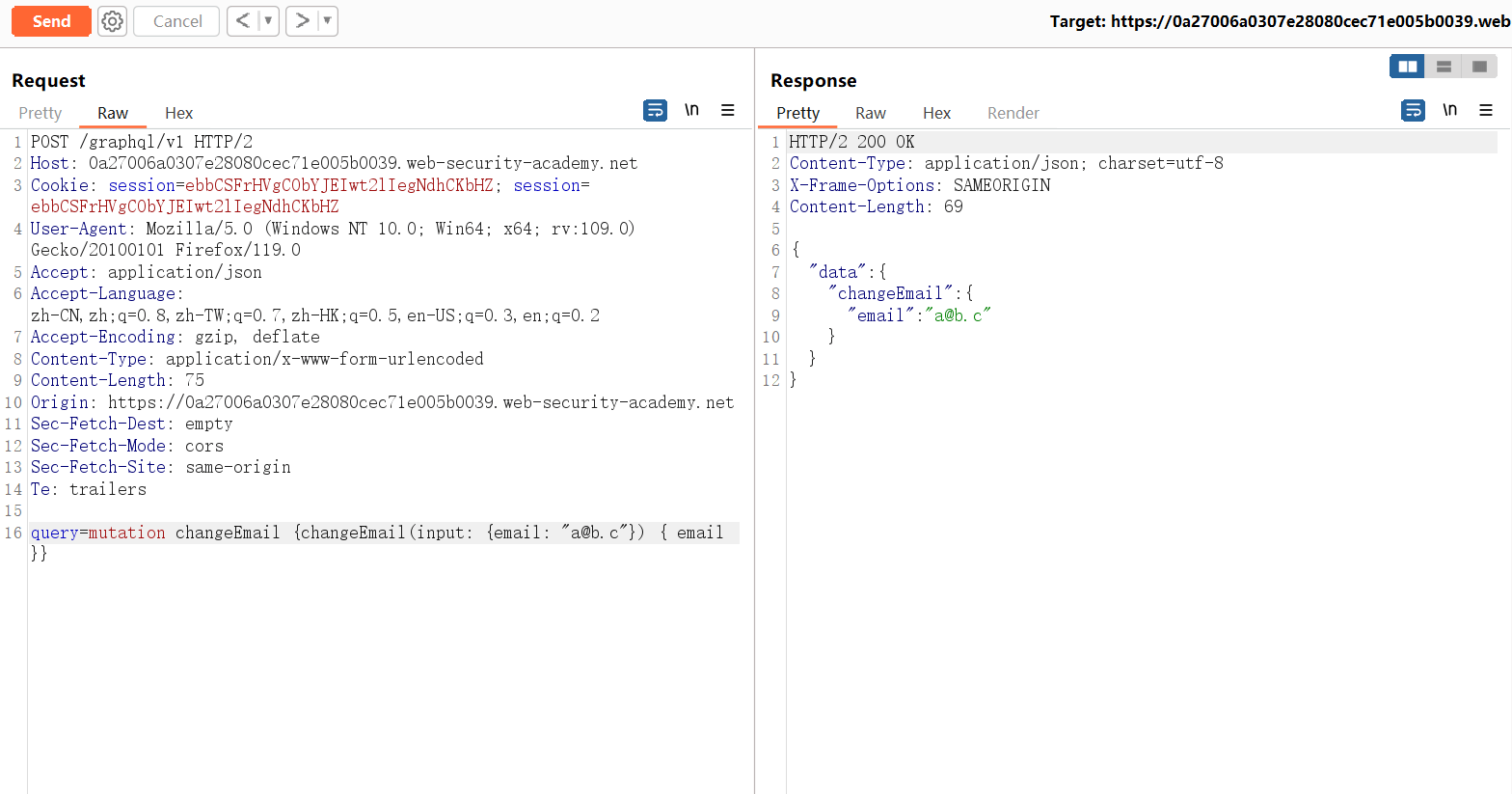Go back to previous request in history

243,21
